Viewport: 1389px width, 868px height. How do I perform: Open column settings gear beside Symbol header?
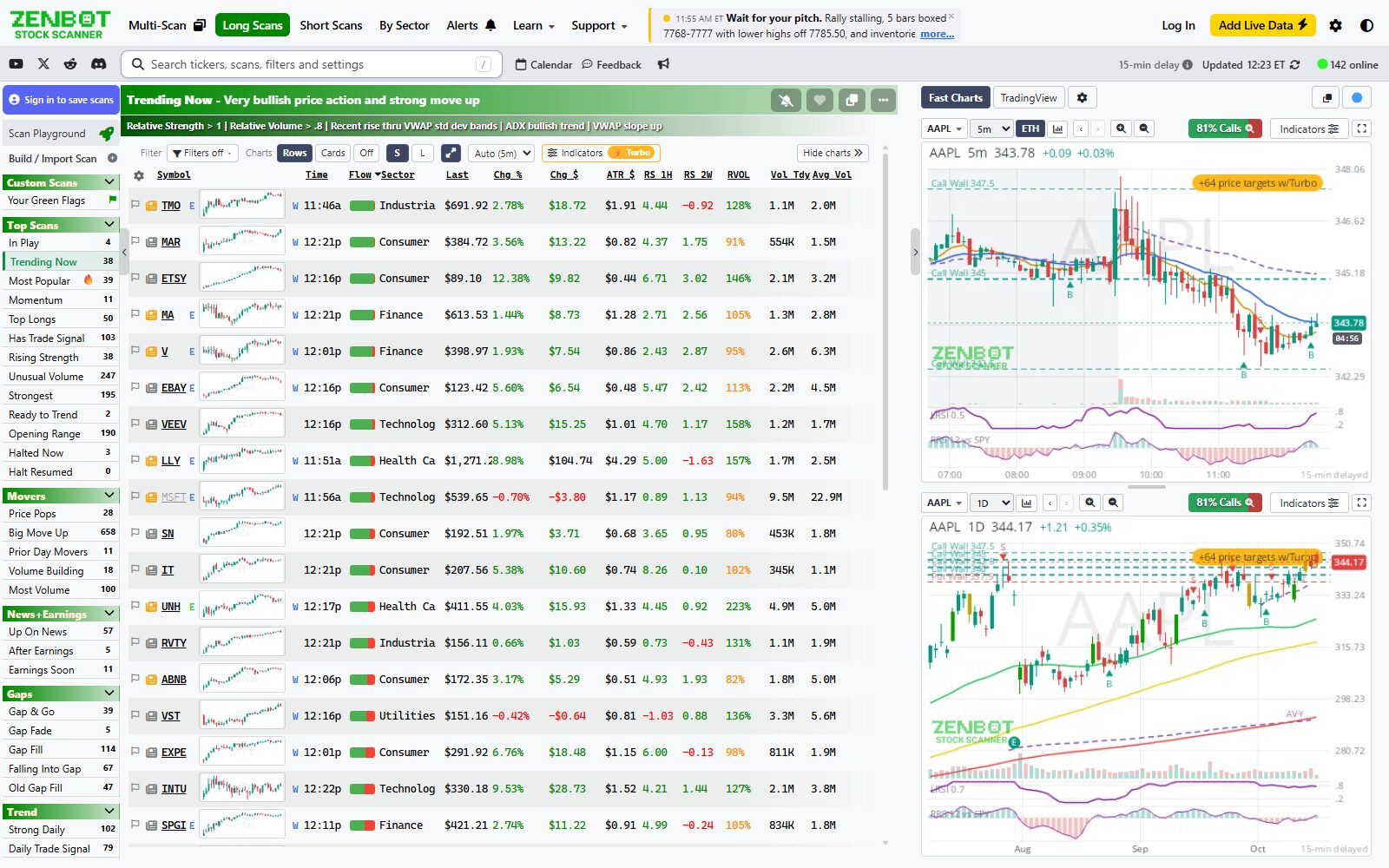click(x=139, y=175)
